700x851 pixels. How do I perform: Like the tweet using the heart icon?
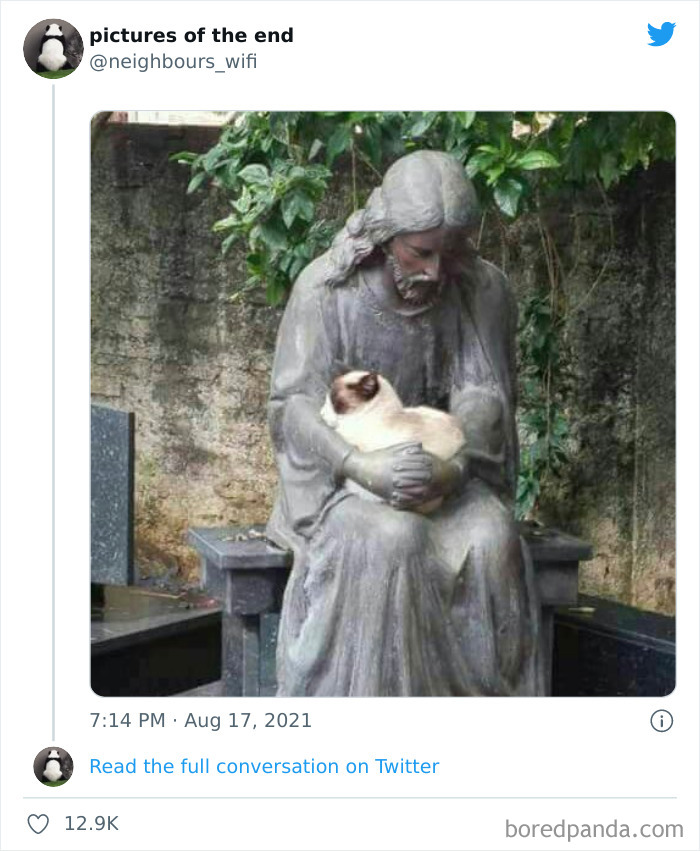pos(37,821)
